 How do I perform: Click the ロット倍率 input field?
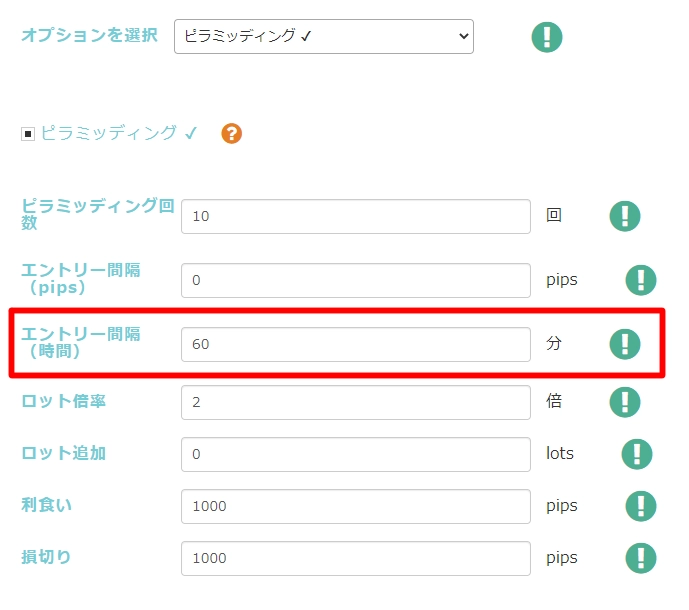click(355, 402)
